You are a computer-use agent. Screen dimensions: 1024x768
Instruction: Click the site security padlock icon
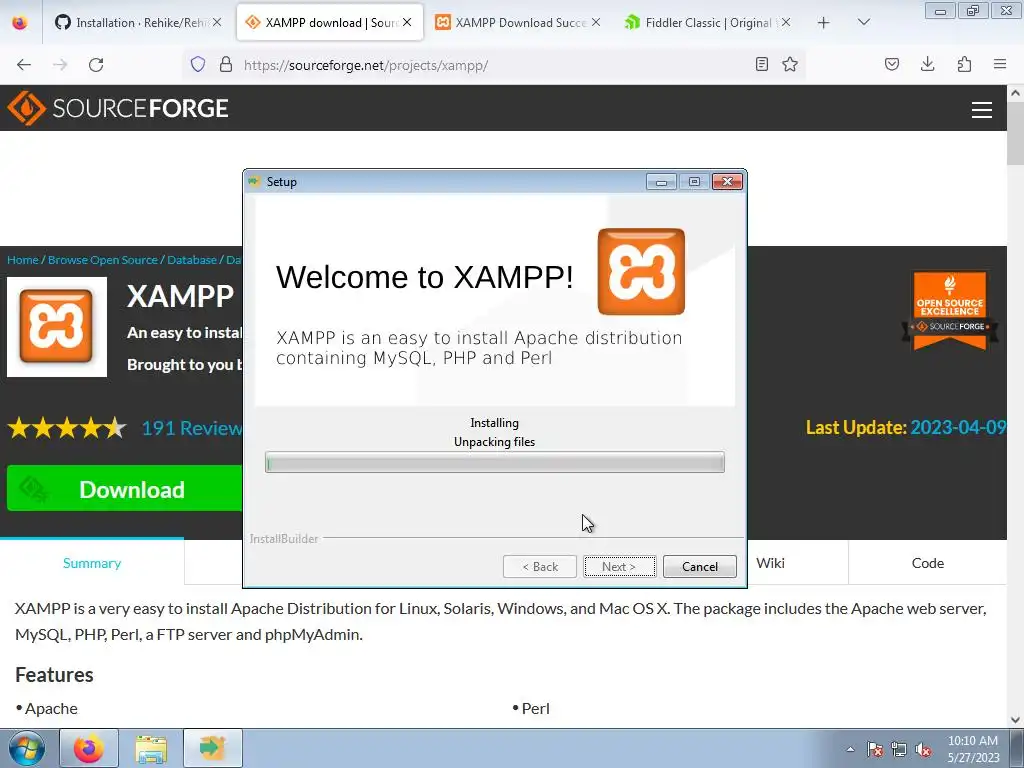click(x=226, y=64)
